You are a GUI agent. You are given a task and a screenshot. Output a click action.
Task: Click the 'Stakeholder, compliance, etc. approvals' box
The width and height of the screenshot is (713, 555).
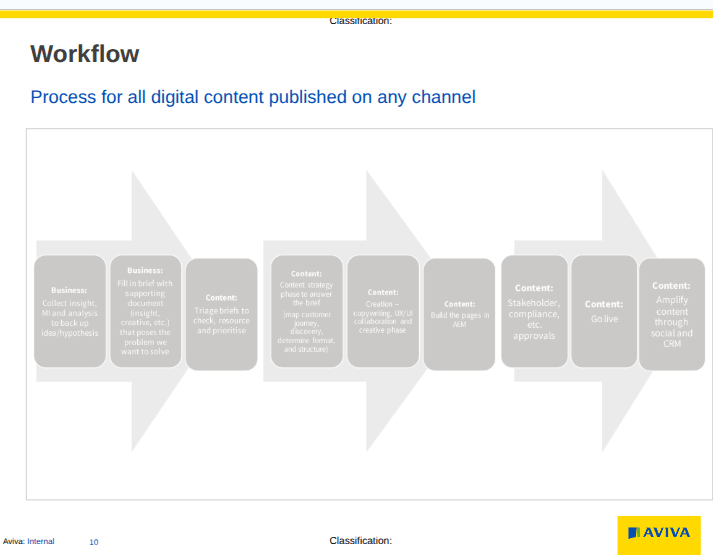[x=534, y=311]
